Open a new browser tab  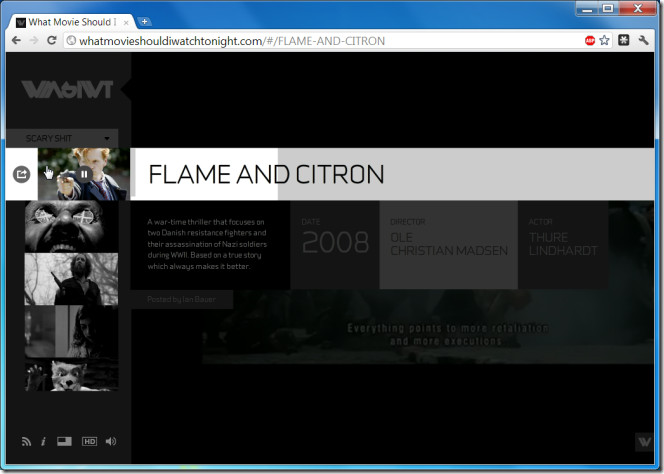(x=144, y=21)
